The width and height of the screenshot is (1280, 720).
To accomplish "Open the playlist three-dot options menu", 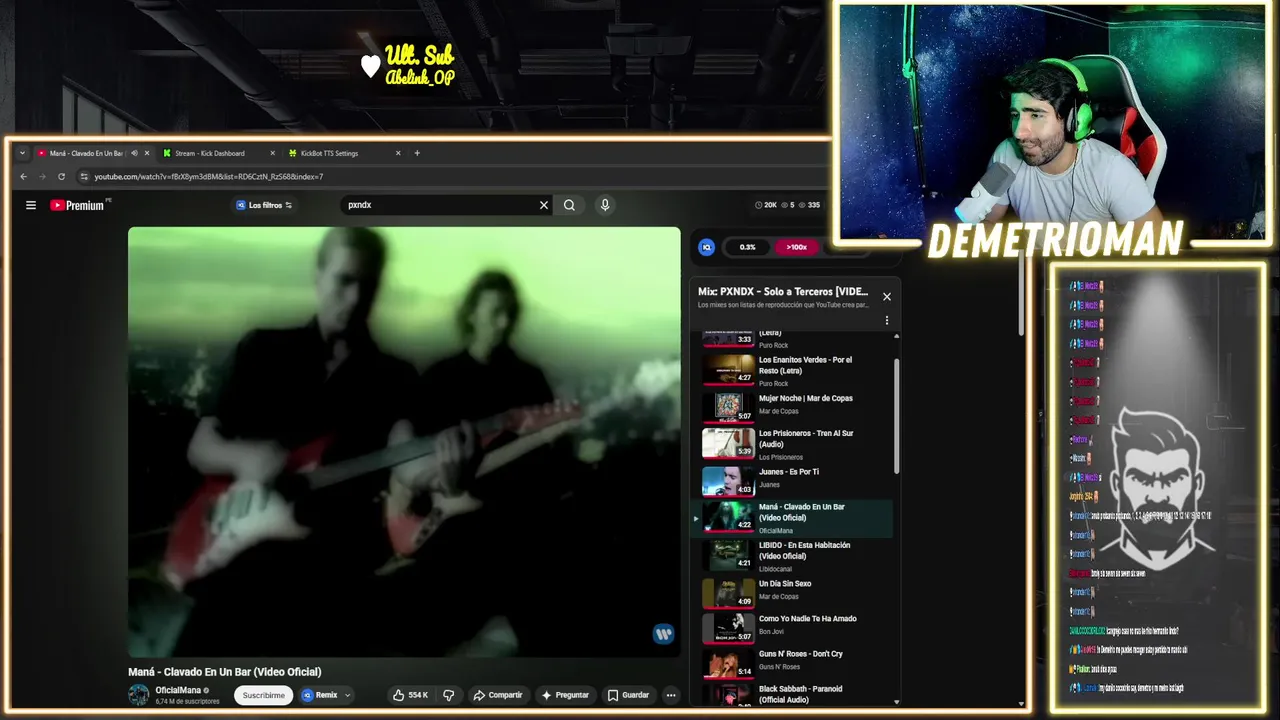I will click(x=886, y=320).
